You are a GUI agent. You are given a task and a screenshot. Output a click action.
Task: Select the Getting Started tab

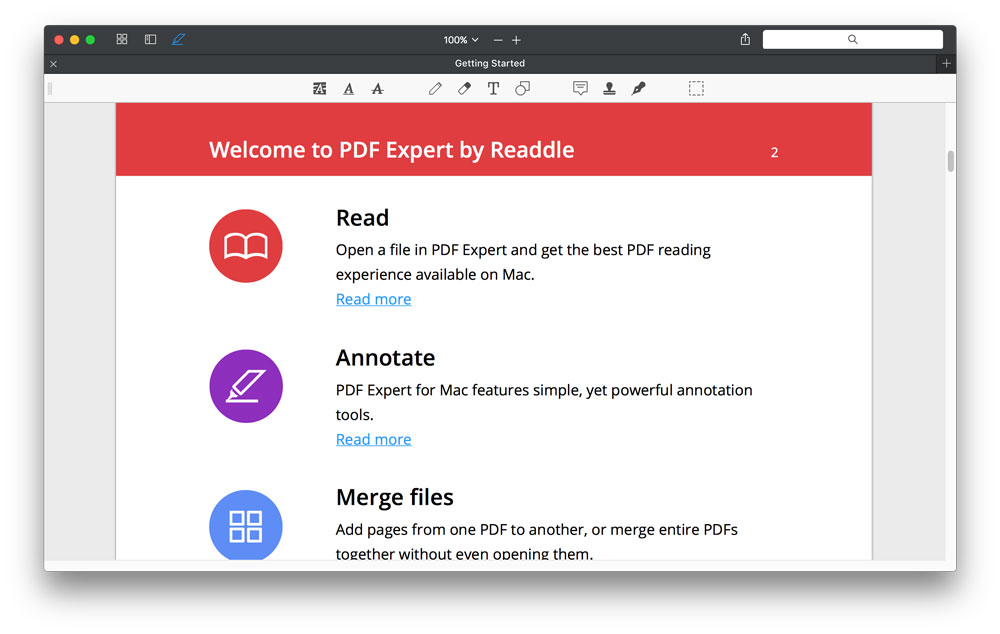coord(490,64)
